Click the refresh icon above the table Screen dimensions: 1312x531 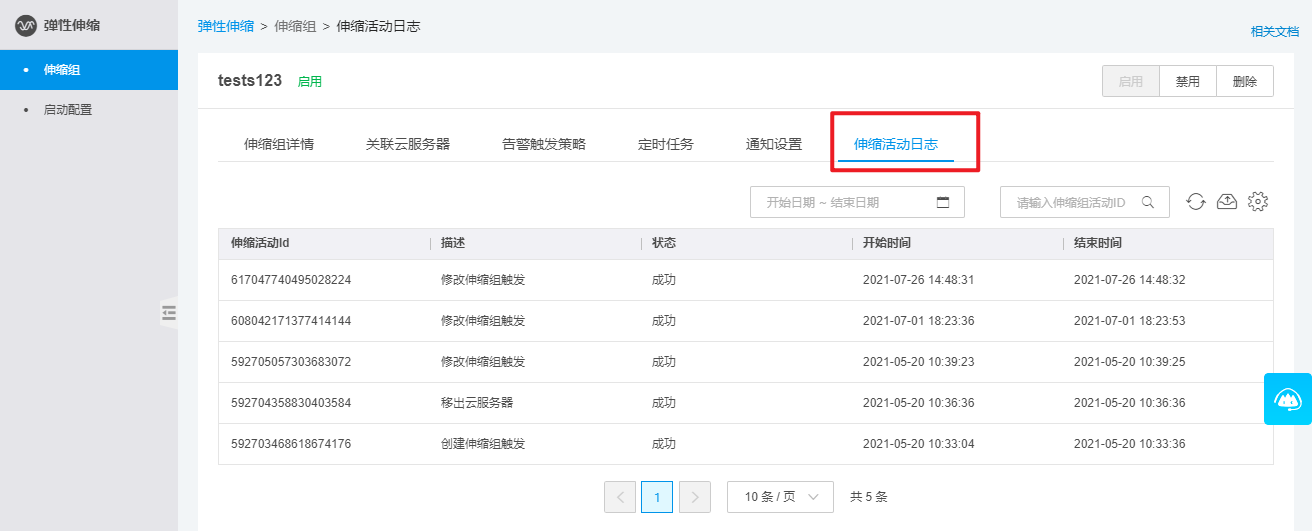[x=1196, y=202]
